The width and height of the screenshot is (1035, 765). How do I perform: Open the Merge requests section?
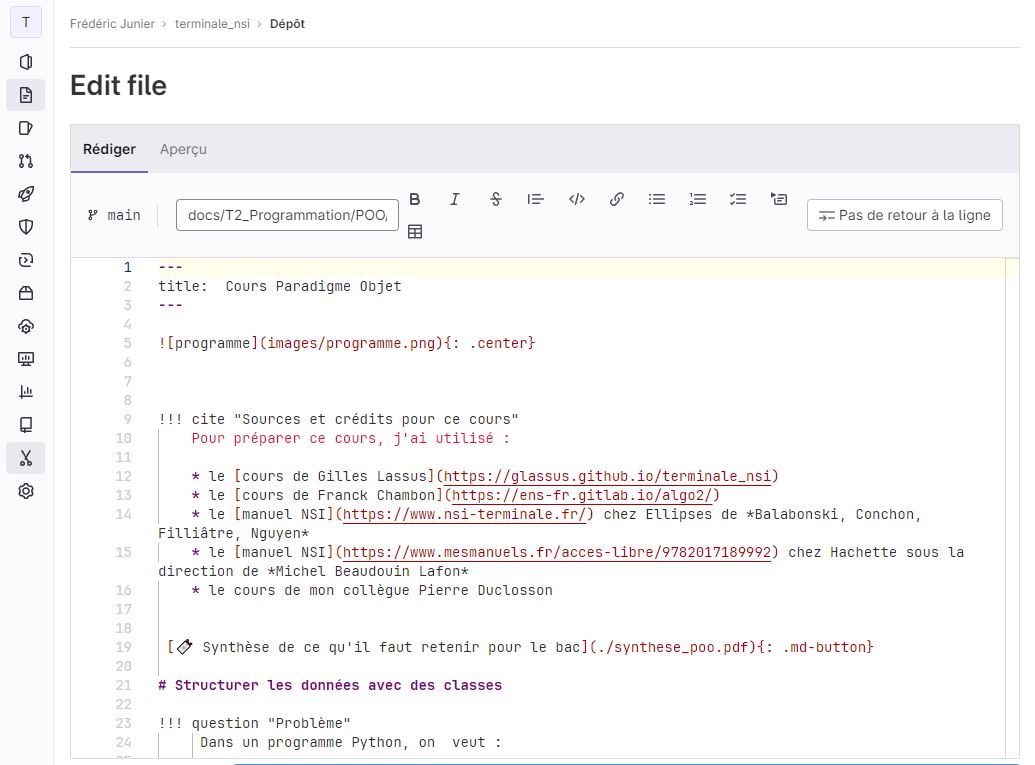tap(25, 160)
